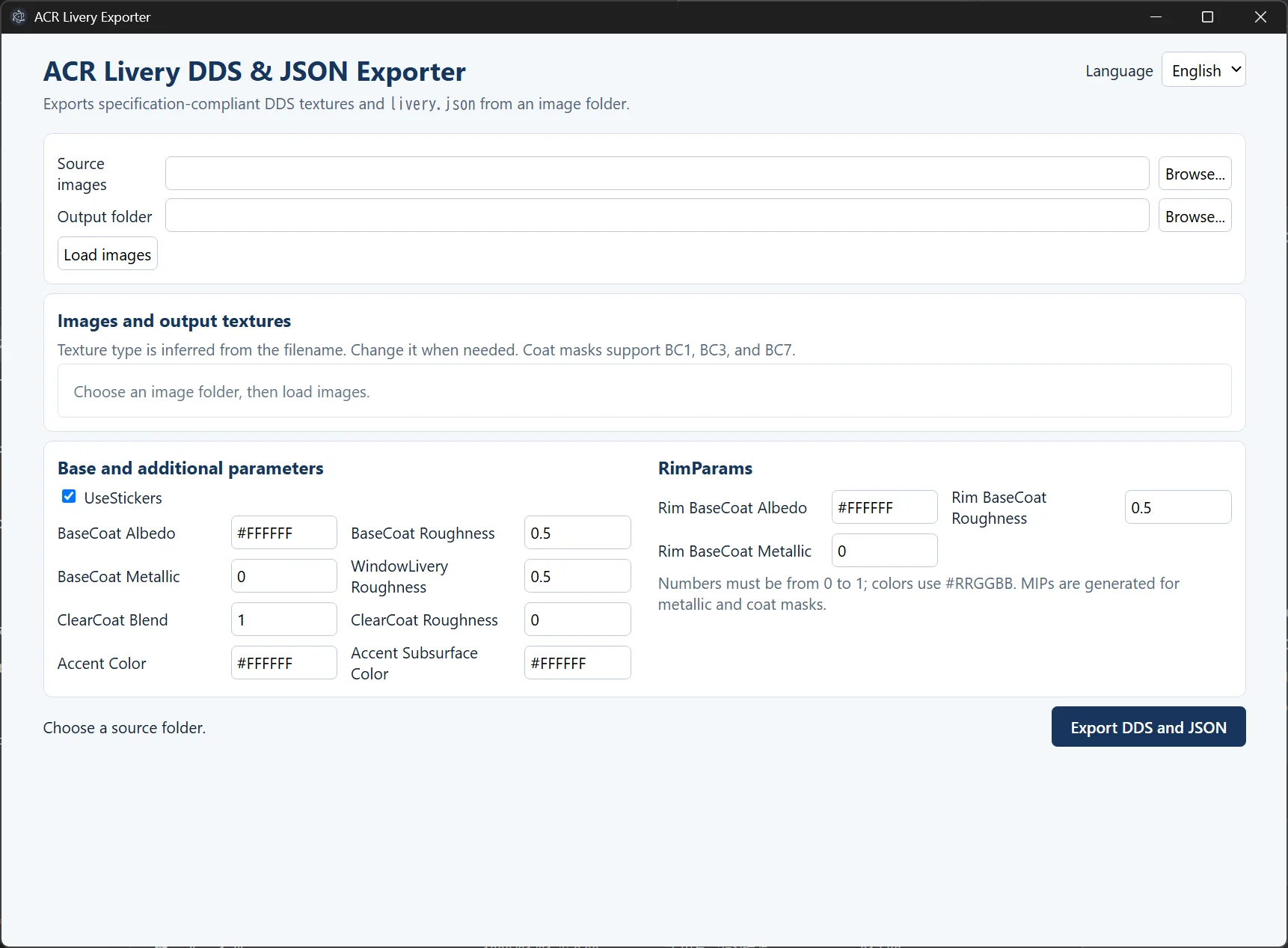This screenshot has height=948, width=1288.
Task: Click Browse next to Output folder
Action: point(1195,215)
